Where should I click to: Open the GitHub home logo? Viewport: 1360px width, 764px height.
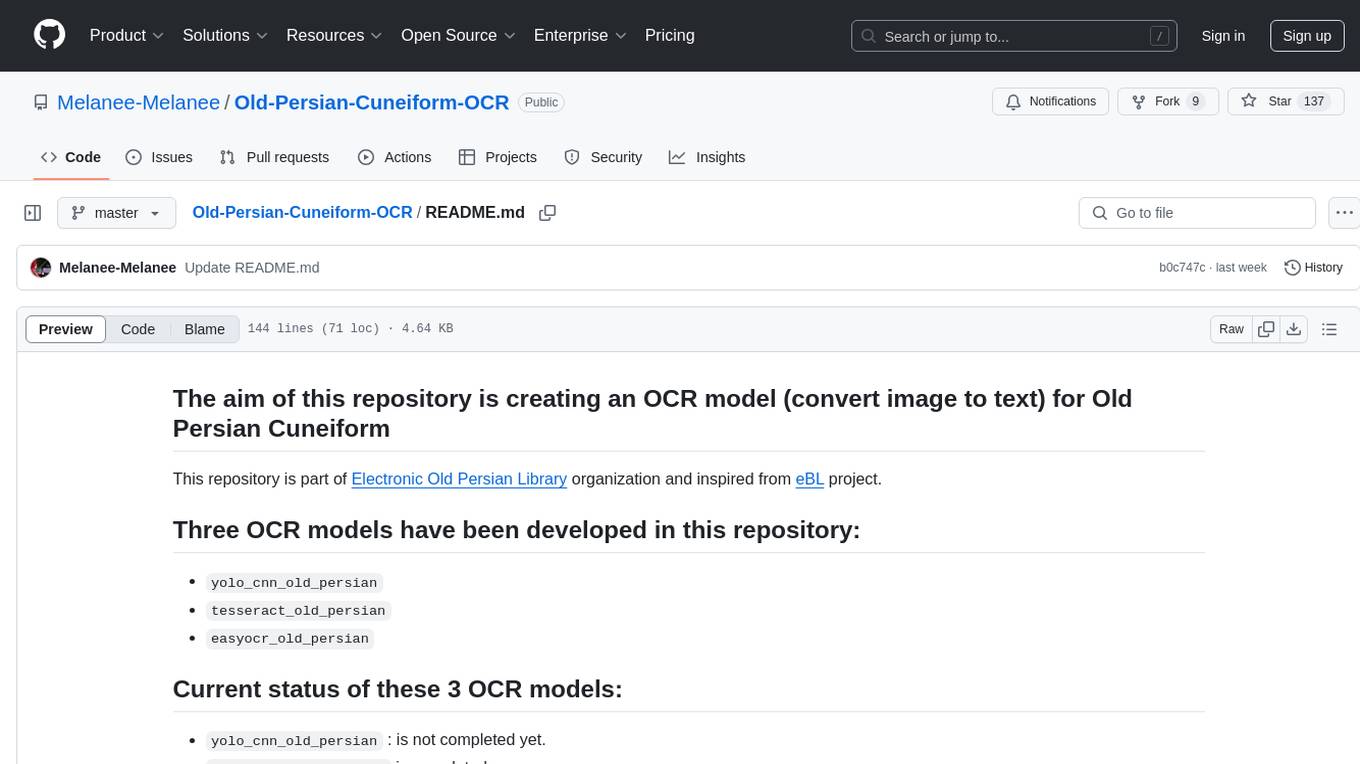pos(49,35)
